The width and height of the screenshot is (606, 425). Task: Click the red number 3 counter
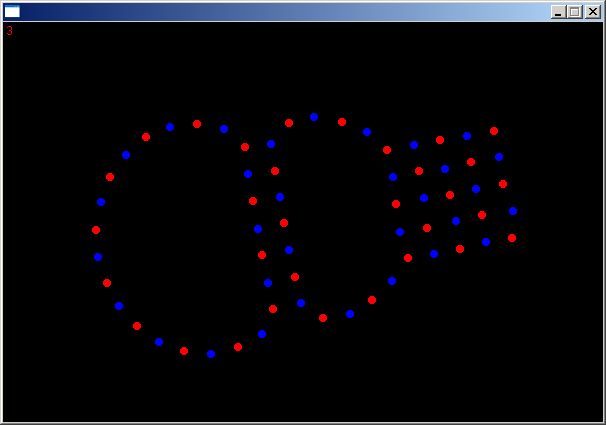[10, 31]
